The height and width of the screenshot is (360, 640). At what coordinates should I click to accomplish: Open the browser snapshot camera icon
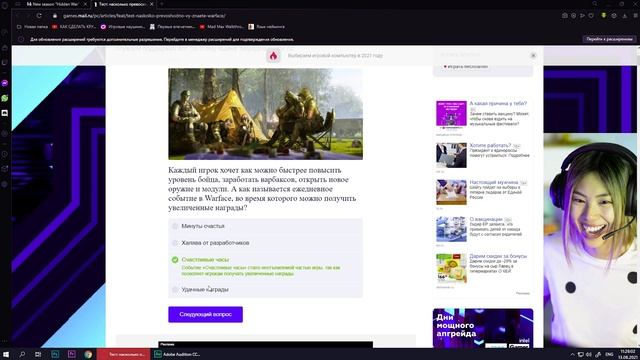click(x=564, y=16)
